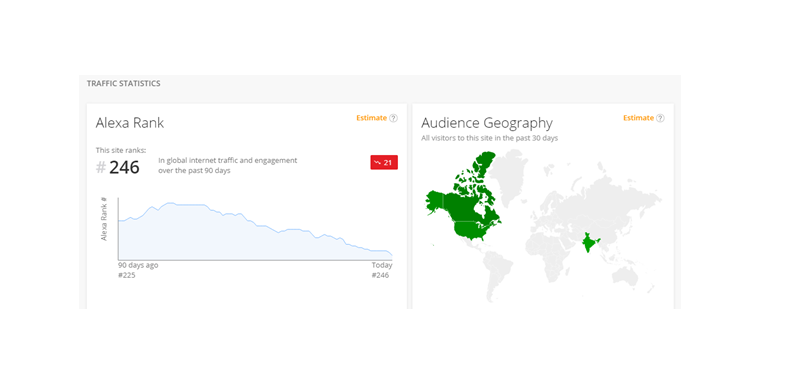
Task: Click the 90 days ago axis label
Action: [138, 266]
